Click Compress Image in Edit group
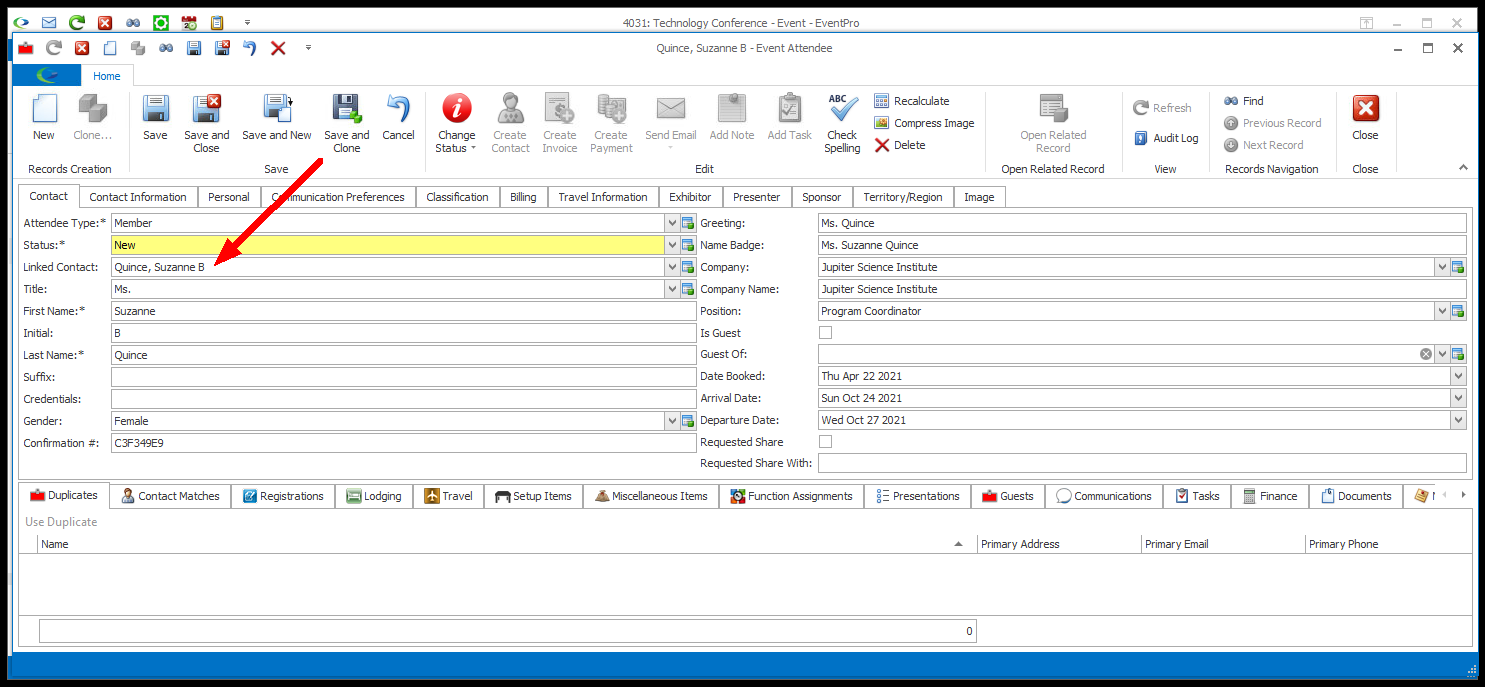The image size is (1485, 687). [924, 123]
